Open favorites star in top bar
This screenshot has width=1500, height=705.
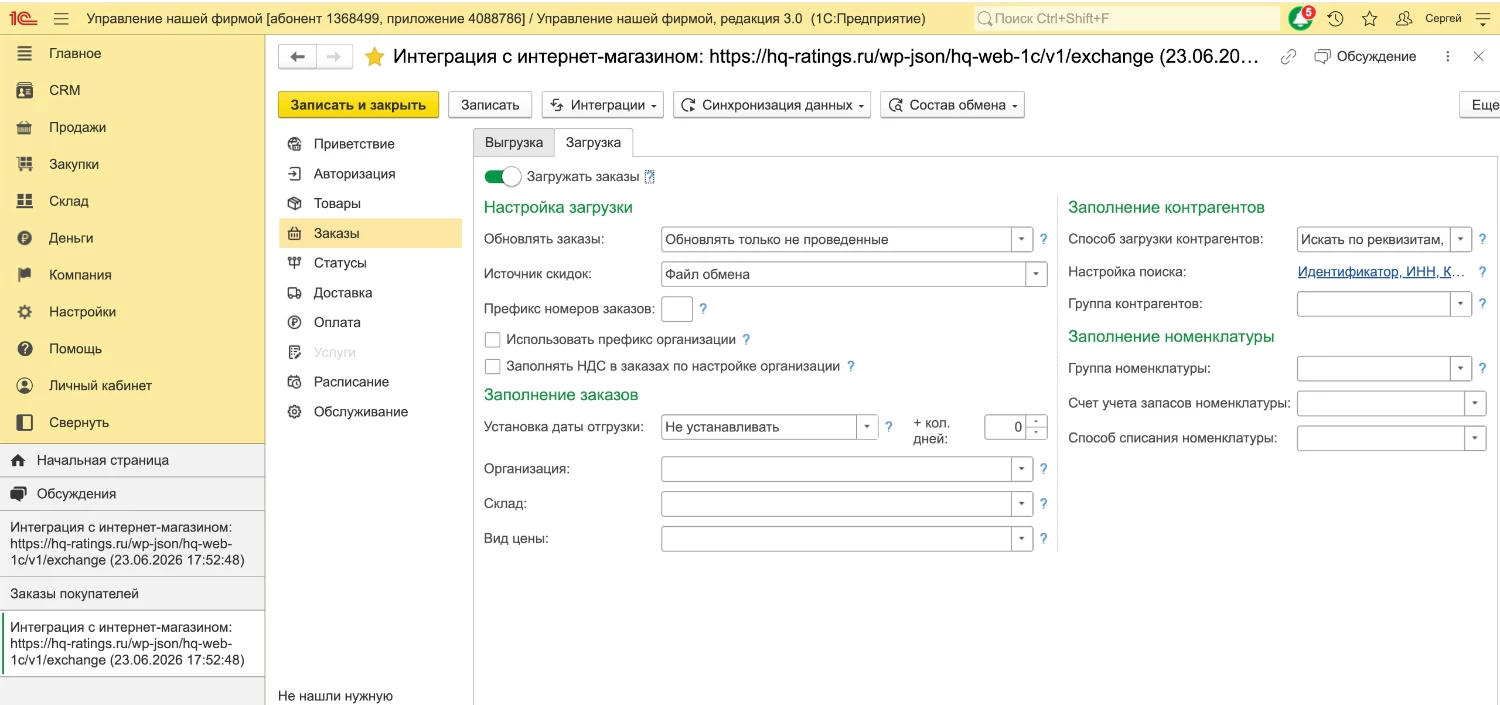click(x=1369, y=19)
